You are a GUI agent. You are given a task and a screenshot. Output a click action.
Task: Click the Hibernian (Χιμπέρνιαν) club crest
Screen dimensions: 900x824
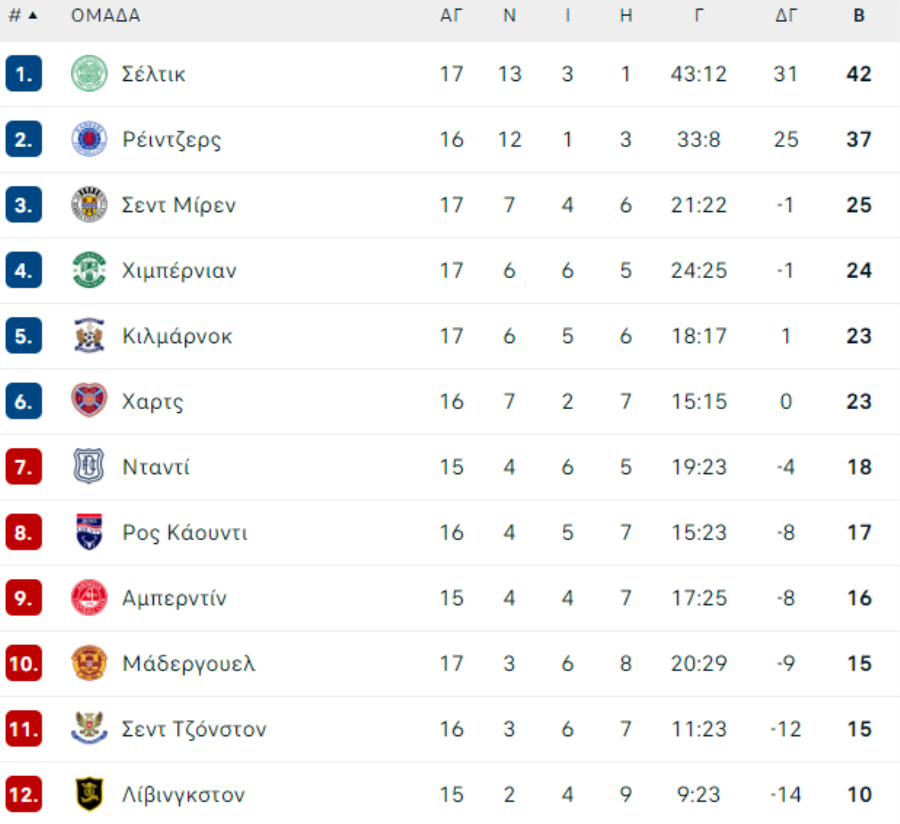coord(89,270)
